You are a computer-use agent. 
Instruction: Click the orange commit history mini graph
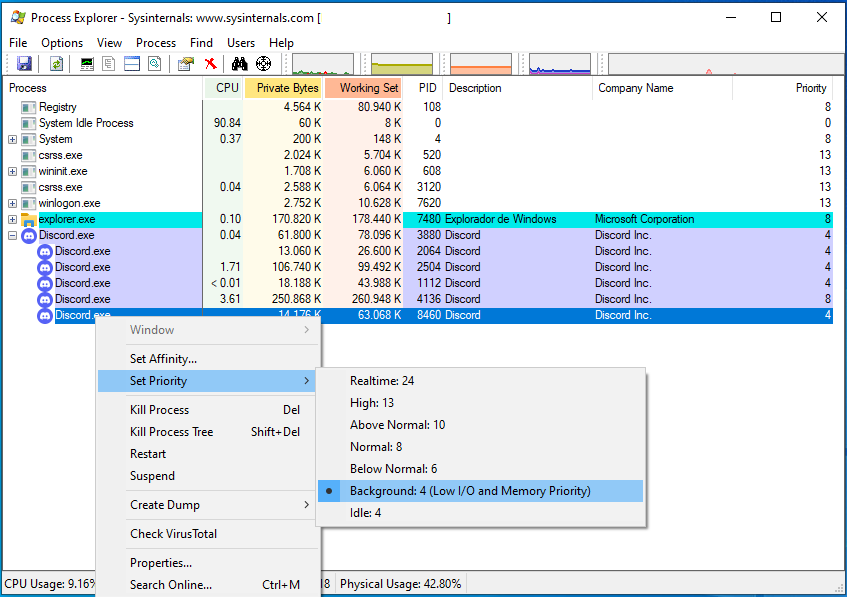481,65
